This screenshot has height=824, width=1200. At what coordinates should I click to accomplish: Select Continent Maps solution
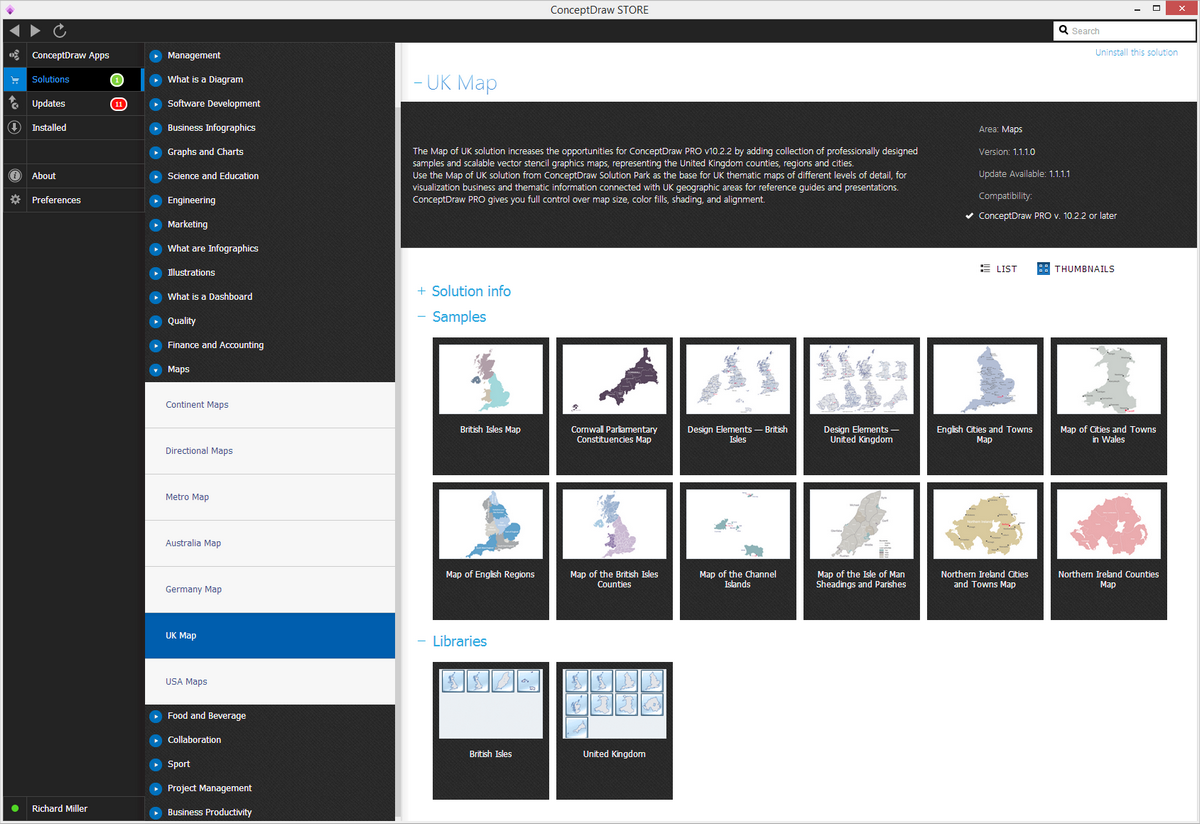(x=270, y=405)
